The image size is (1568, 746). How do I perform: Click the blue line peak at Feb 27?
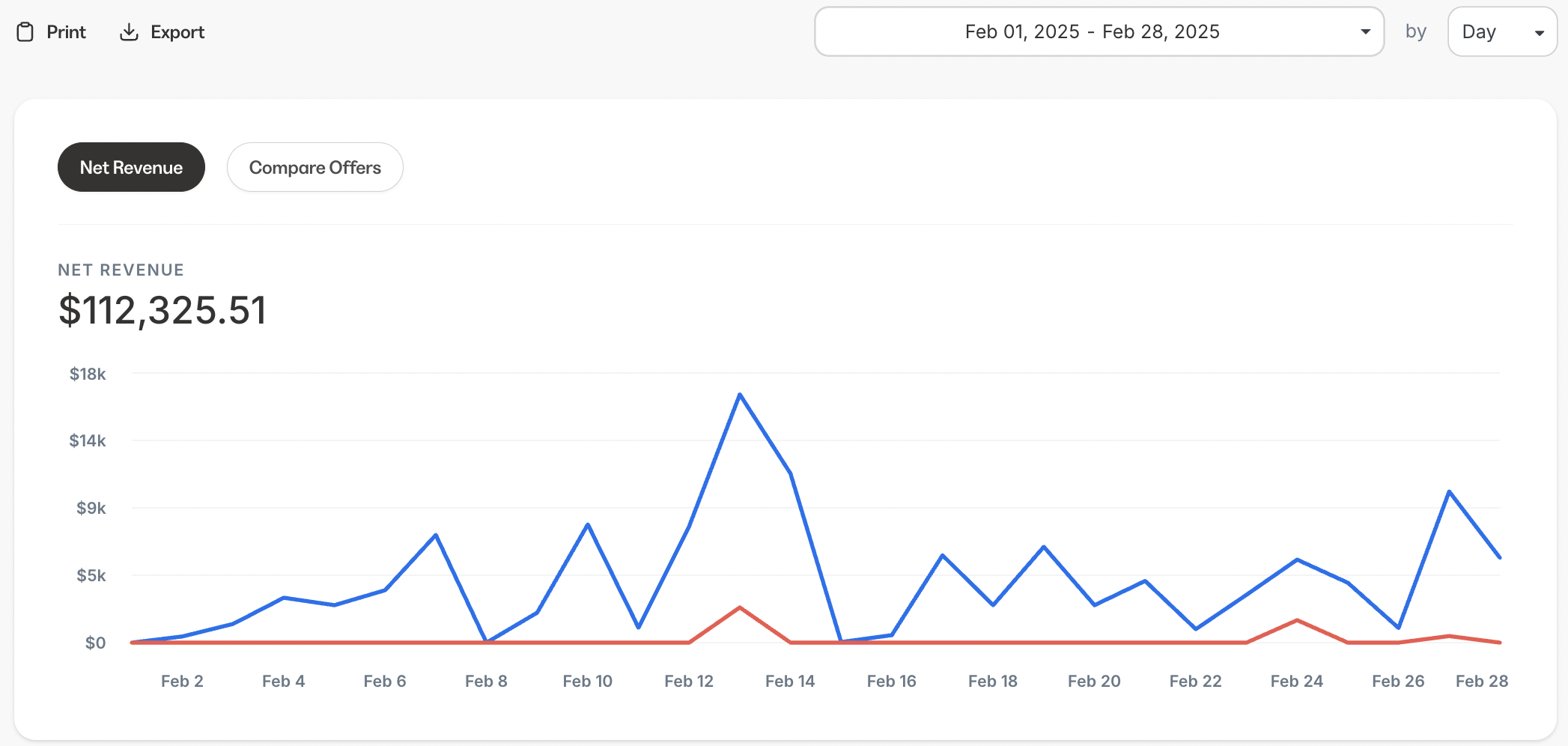click(x=1450, y=491)
